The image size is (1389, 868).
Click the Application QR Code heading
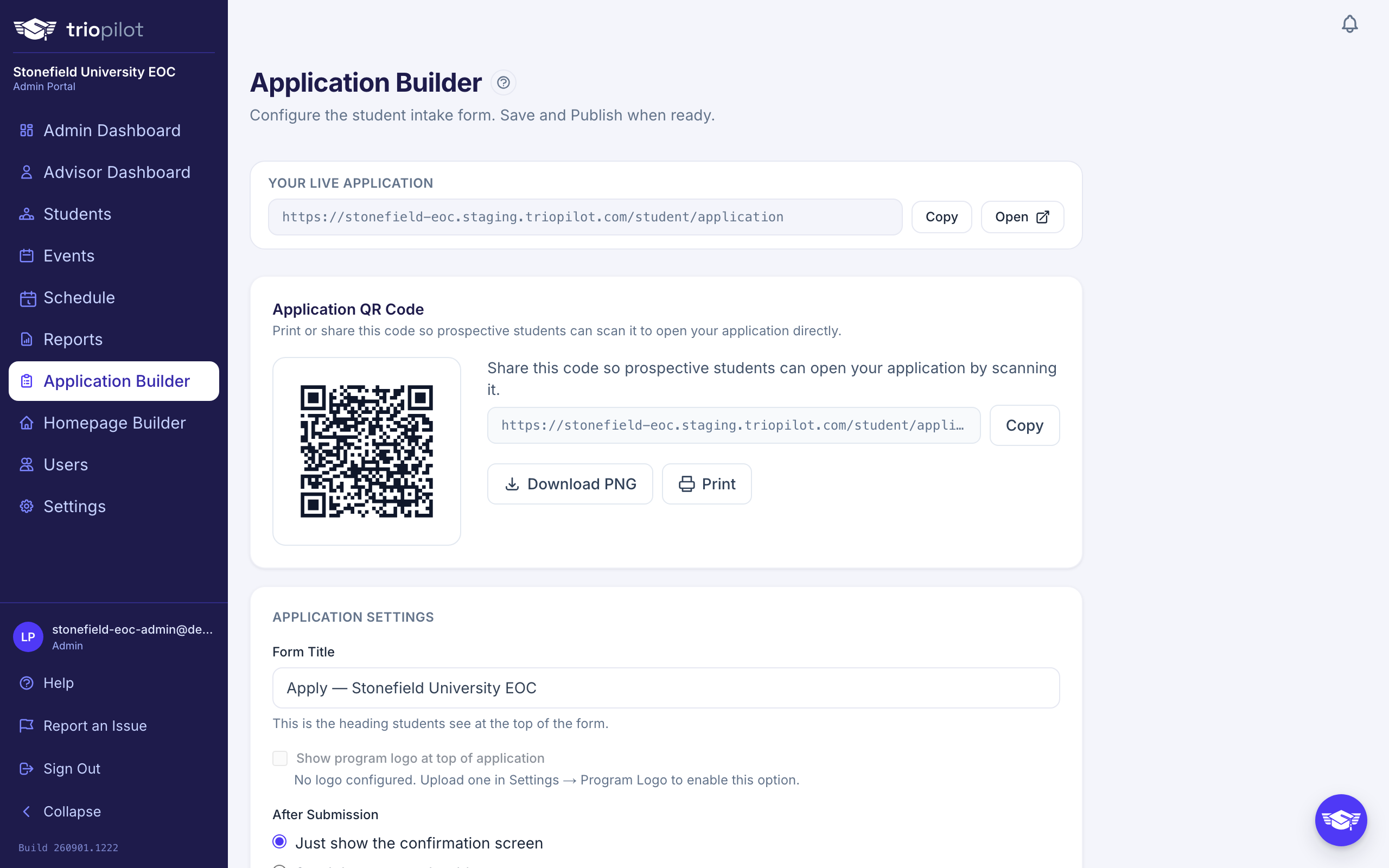point(348,309)
